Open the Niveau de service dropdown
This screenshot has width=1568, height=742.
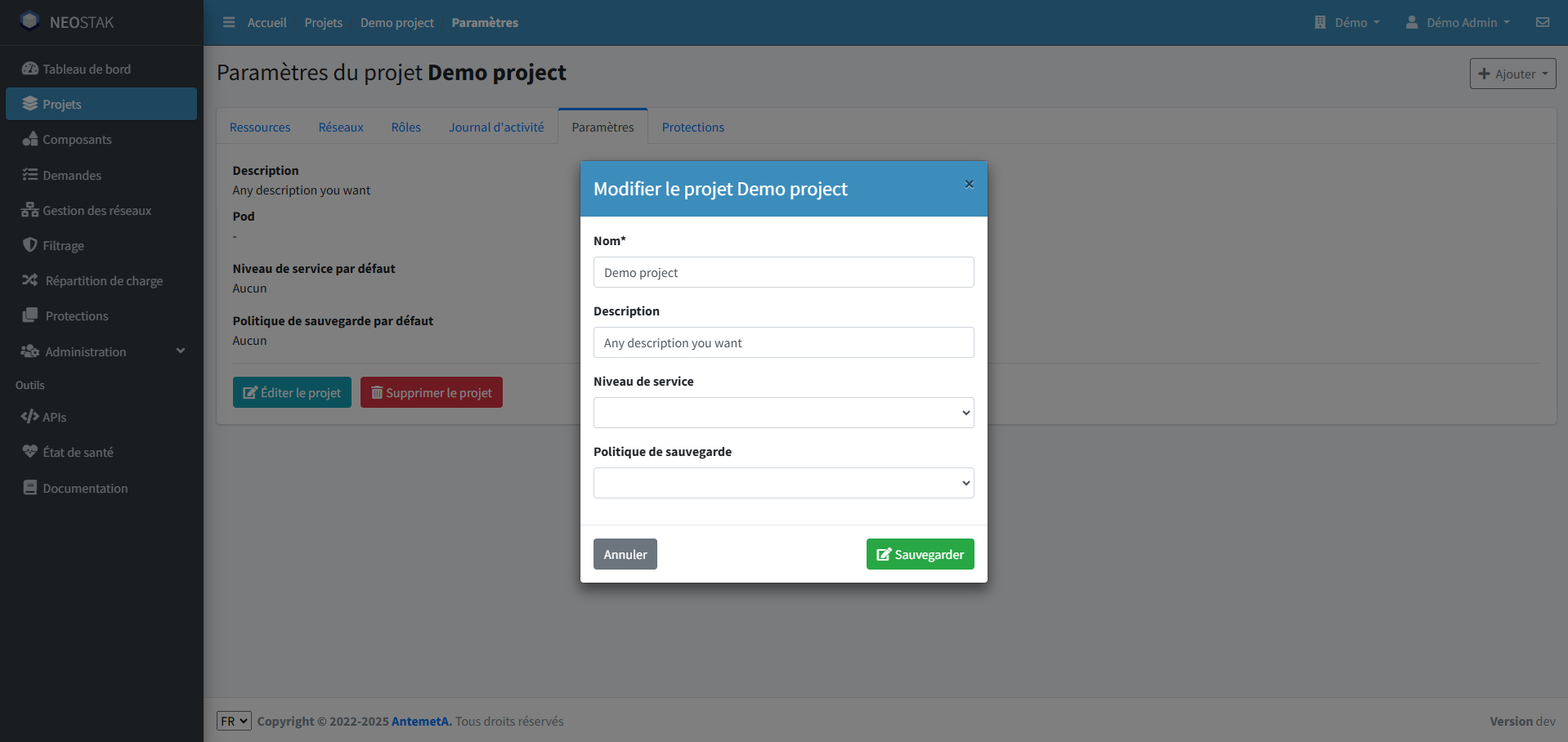[782, 413]
